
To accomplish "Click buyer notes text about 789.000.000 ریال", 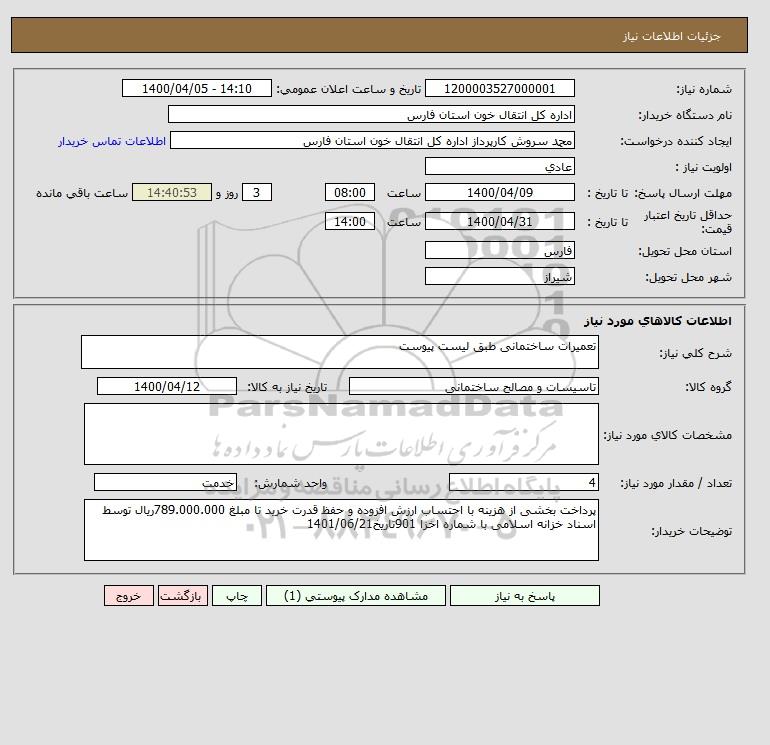I will 341,530.
